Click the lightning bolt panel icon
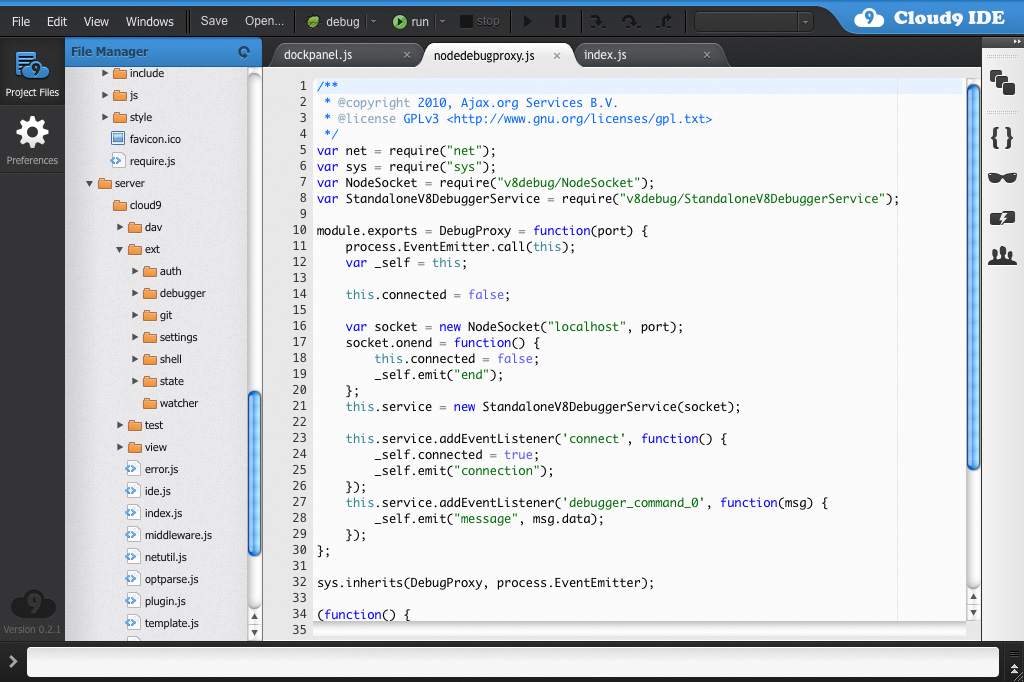Screen dimensions: 1024x682 click(x=1001, y=218)
